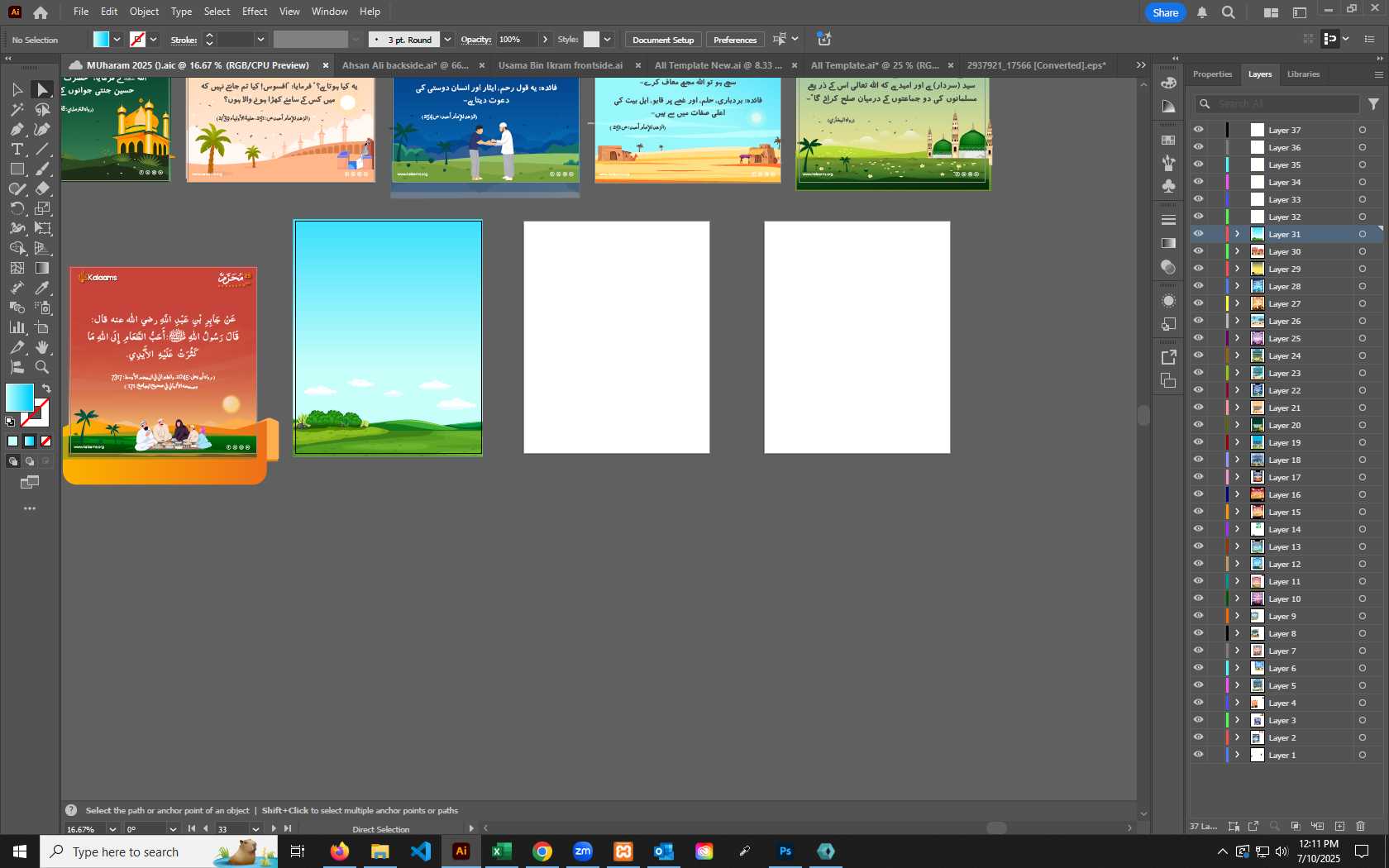
Task: Hide Layer 10 with eye icon
Action: pyautogui.click(x=1198, y=599)
